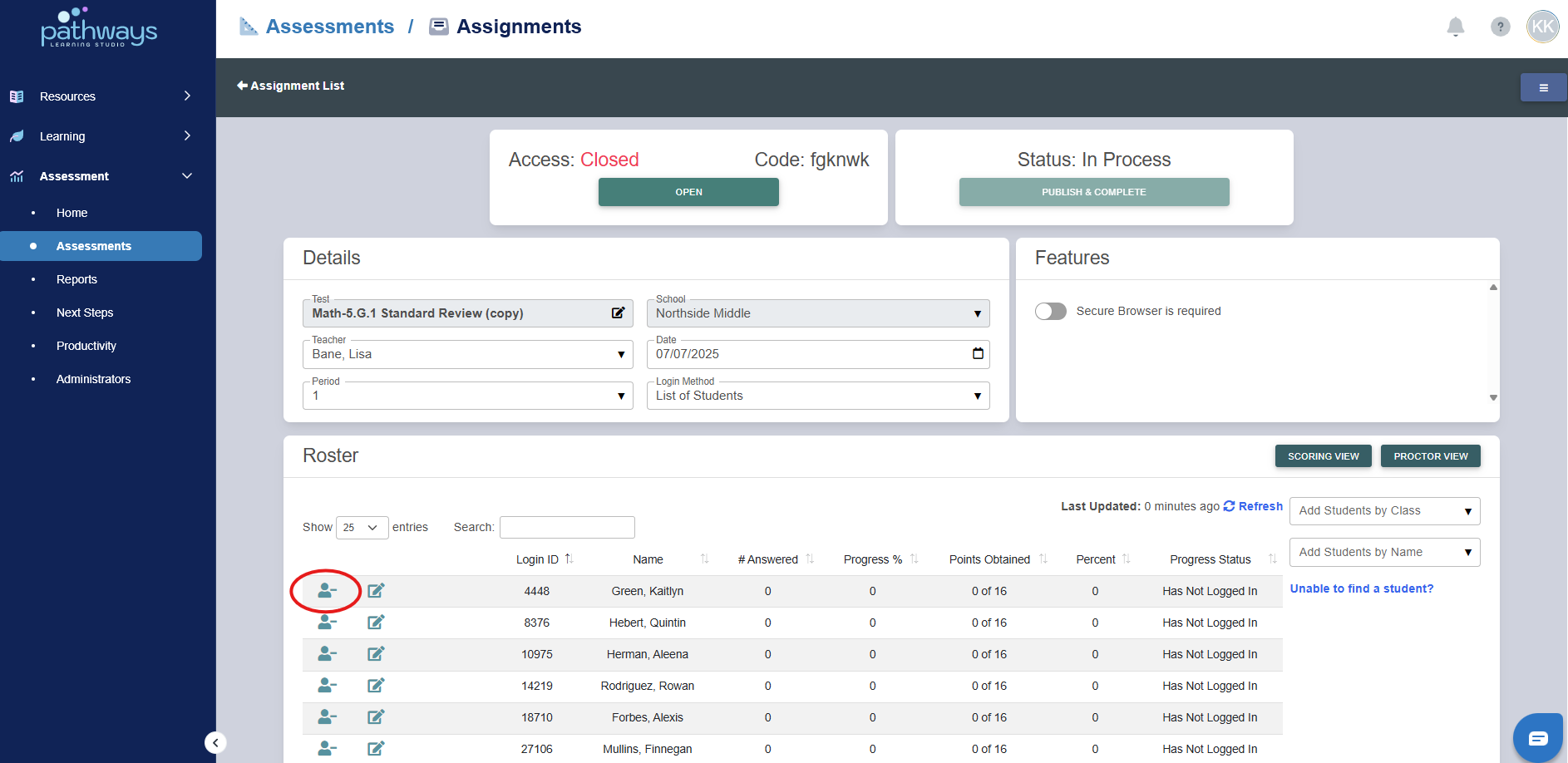Edit the Hebert, Quintin roster entry

[376, 623]
